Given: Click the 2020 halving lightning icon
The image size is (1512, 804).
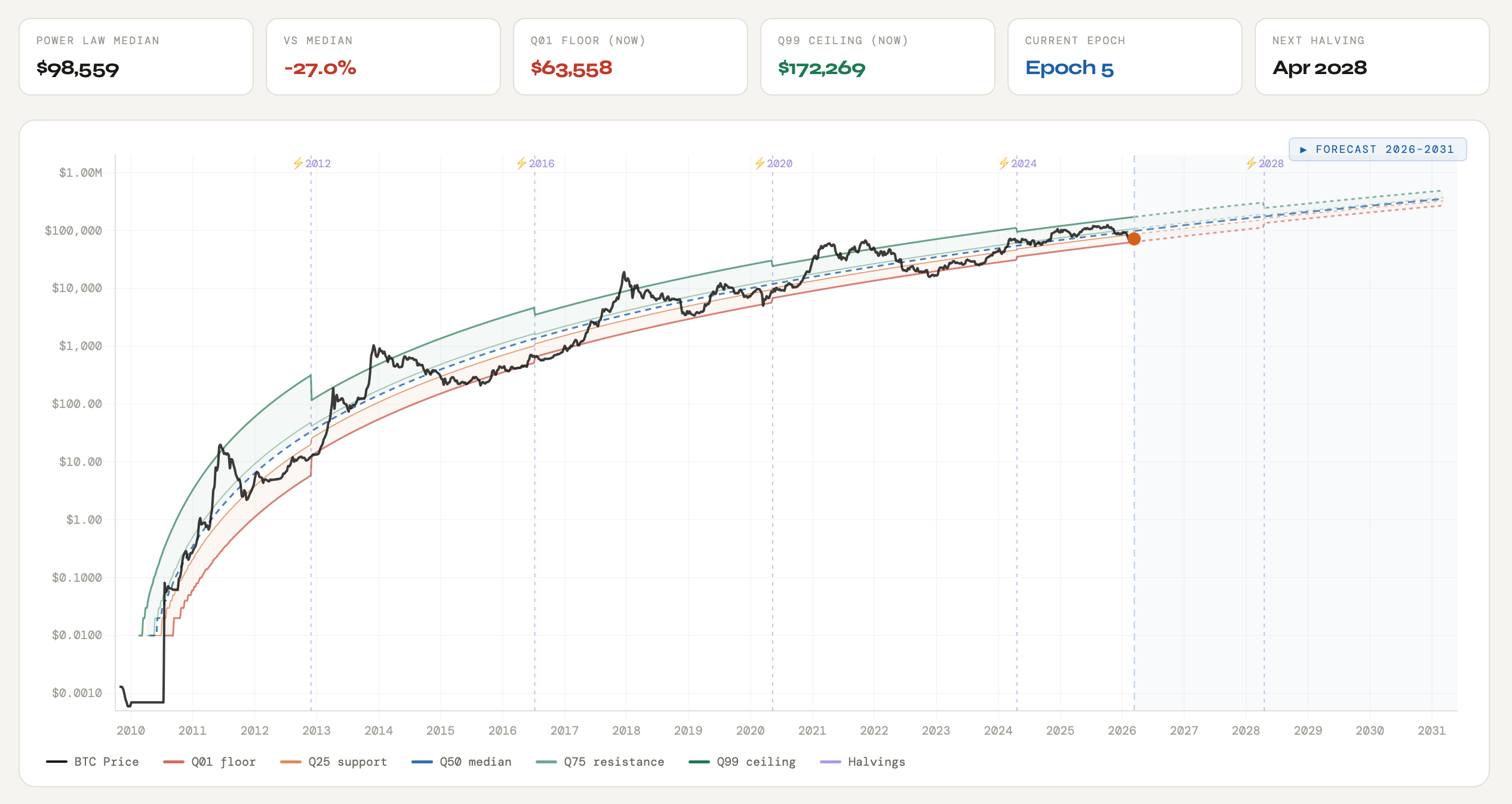Looking at the screenshot, I should 760,163.
